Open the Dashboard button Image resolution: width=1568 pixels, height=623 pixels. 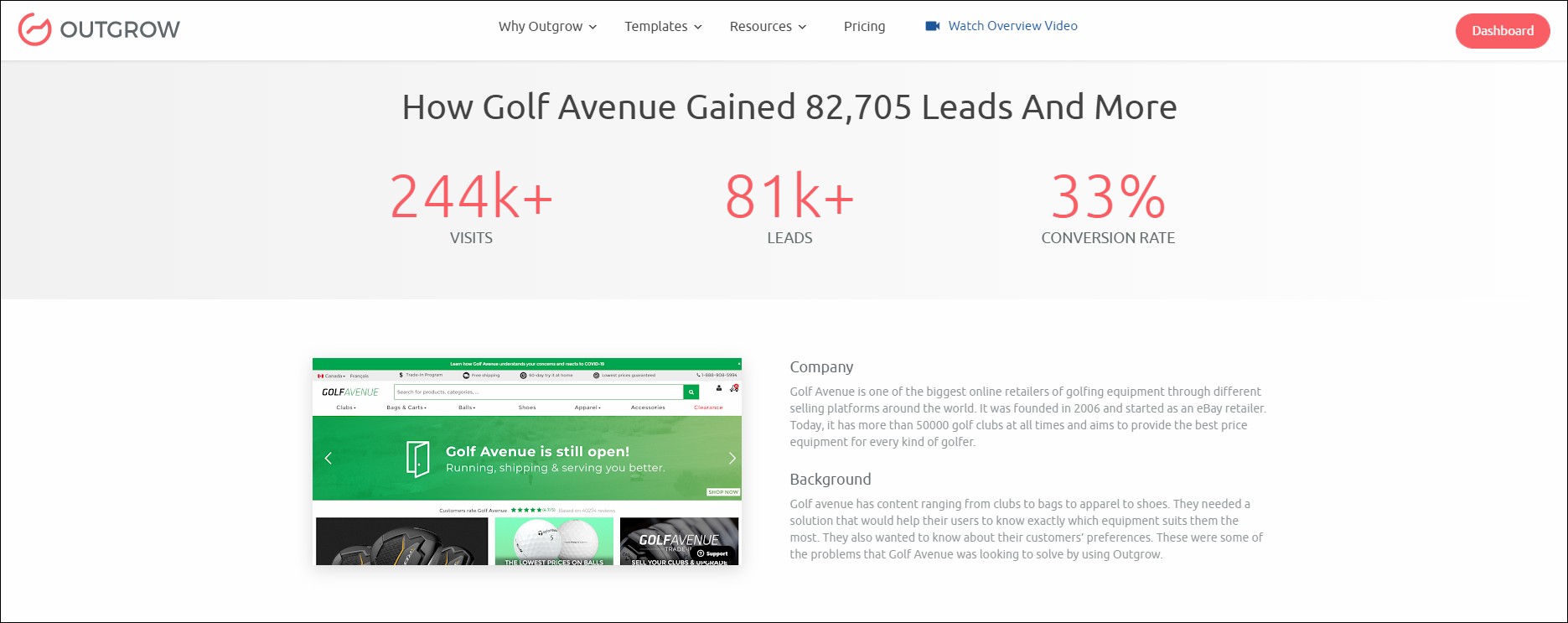tap(1503, 31)
